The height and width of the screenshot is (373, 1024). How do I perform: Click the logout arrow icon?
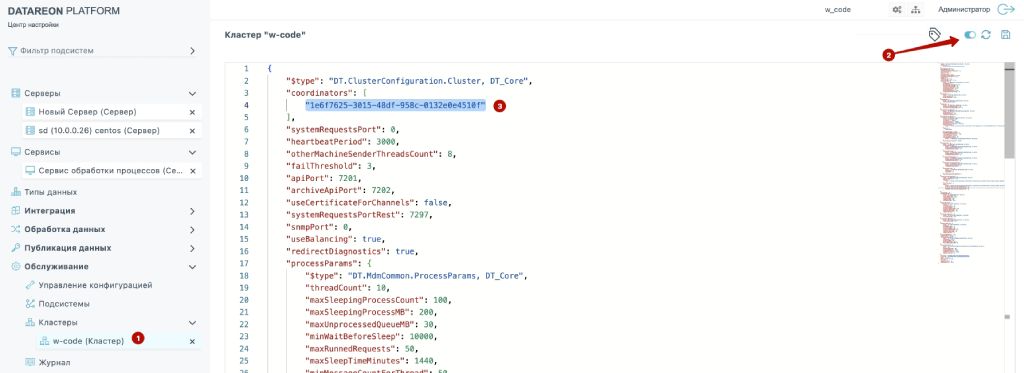[1006, 10]
